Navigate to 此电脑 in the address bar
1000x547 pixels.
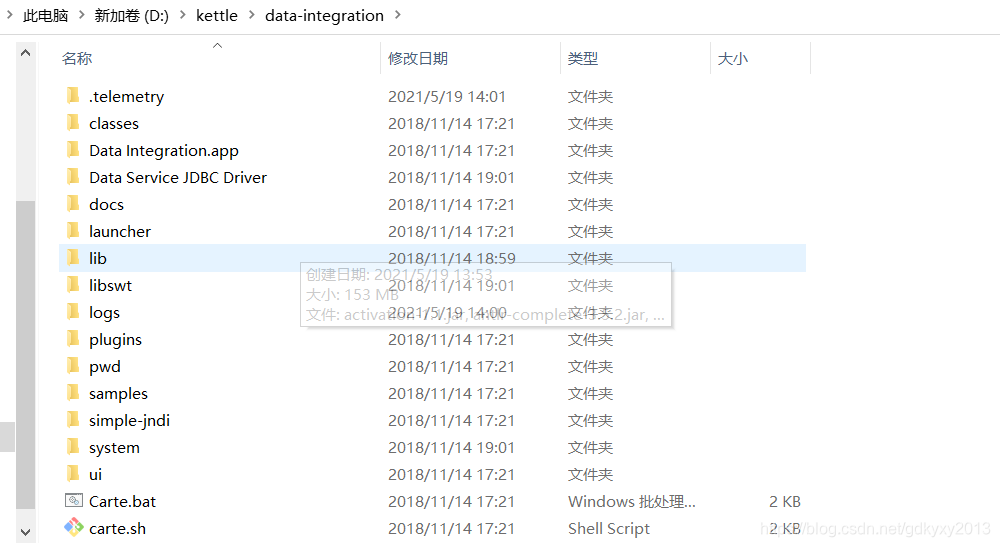pos(45,15)
